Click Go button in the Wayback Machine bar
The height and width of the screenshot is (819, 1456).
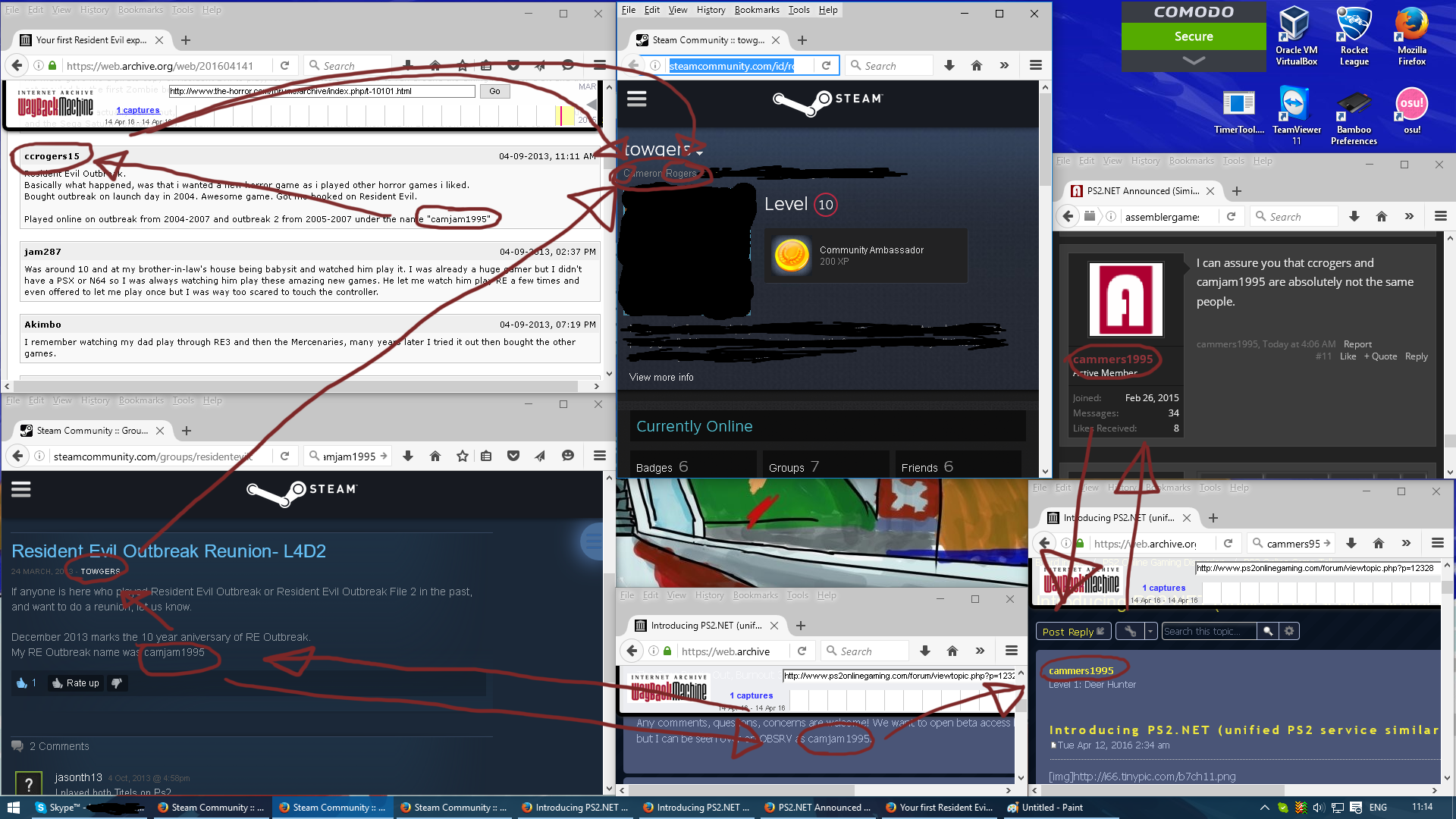pyautogui.click(x=494, y=91)
